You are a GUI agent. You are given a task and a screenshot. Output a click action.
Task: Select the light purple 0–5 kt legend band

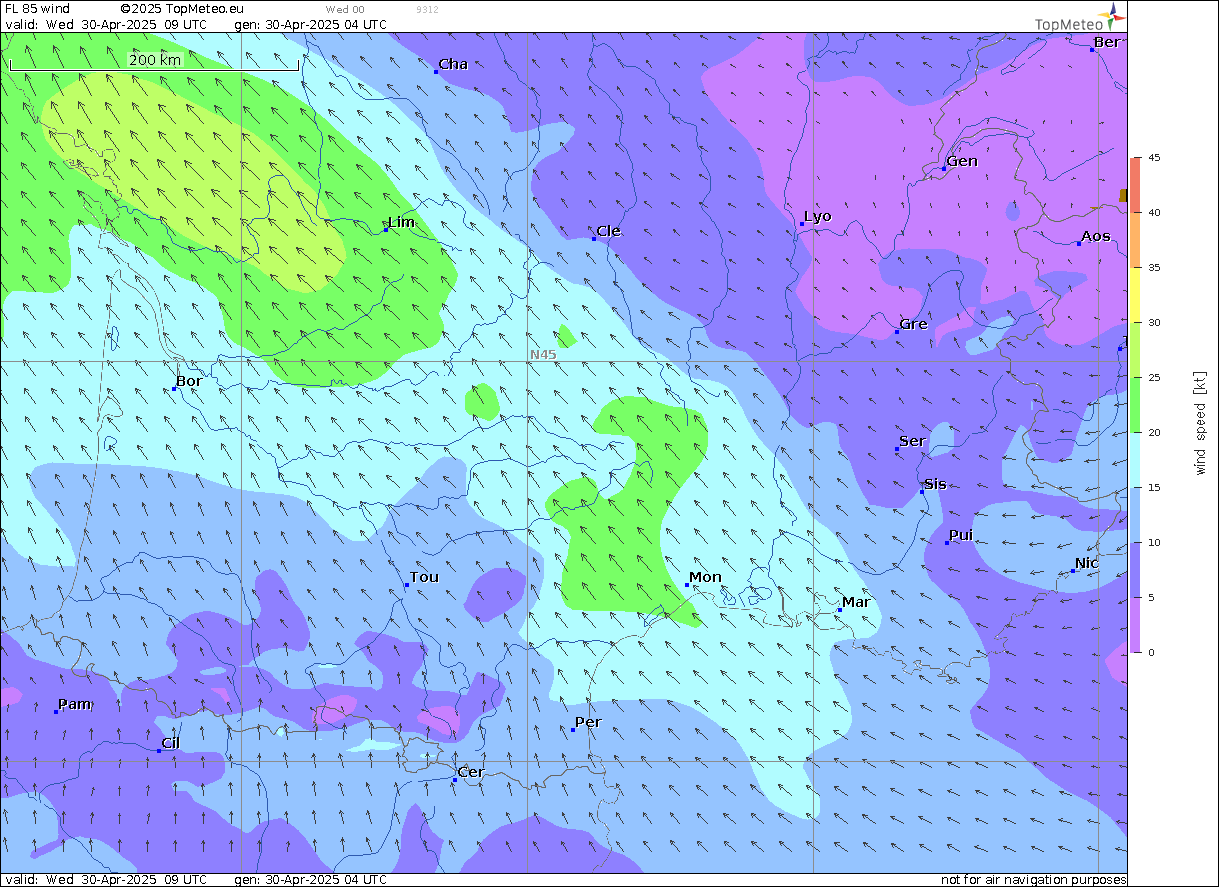coord(1135,625)
